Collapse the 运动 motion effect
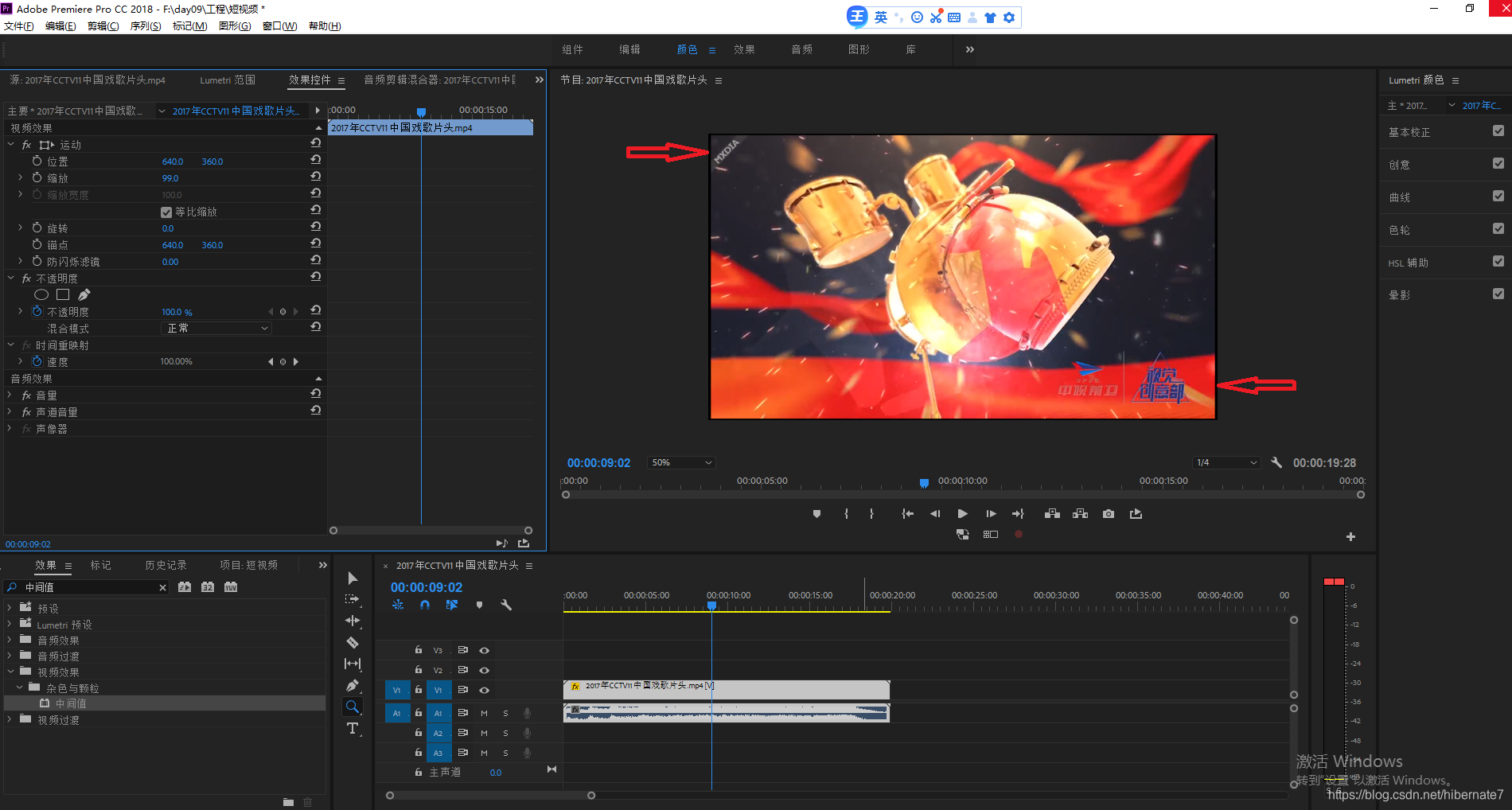Image resolution: width=1512 pixels, height=810 pixels. coord(11,144)
